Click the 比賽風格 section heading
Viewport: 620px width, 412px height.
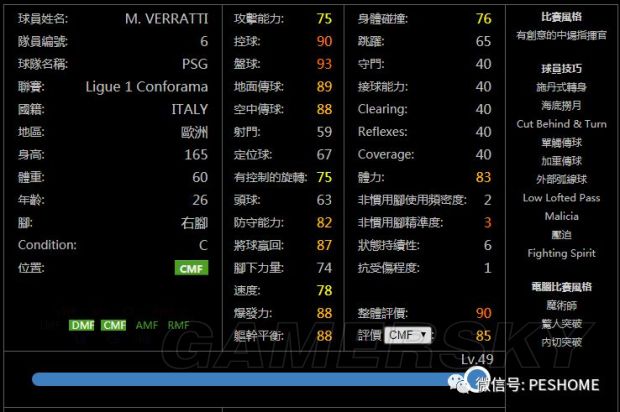click(x=561, y=17)
